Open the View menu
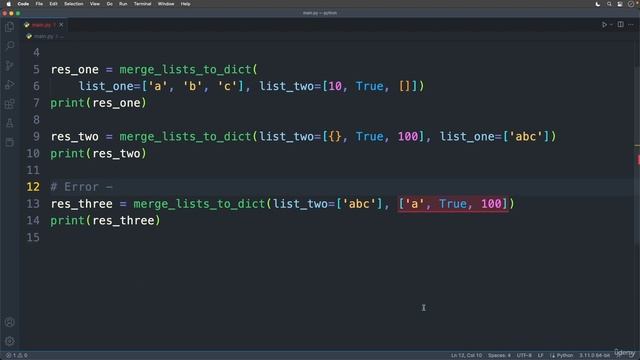 (95, 4)
